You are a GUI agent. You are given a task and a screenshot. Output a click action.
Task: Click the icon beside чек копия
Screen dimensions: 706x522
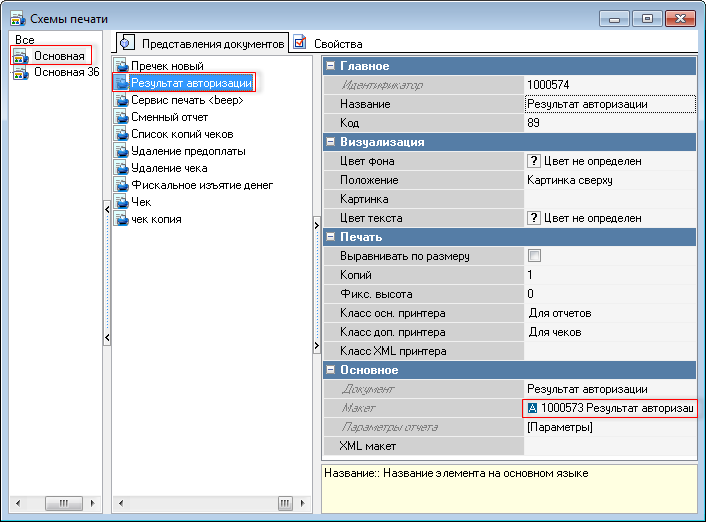tap(122, 219)
